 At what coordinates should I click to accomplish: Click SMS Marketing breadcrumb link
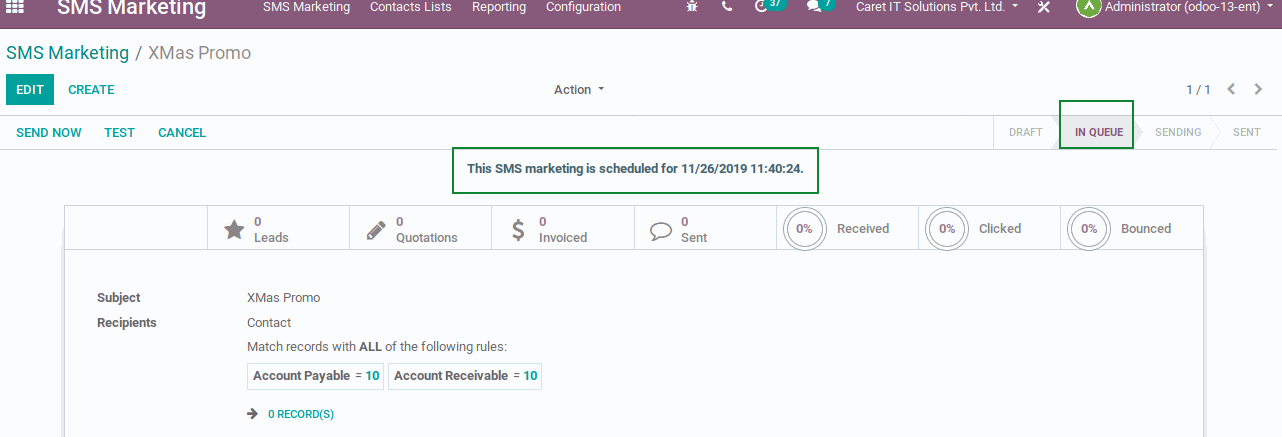point(67,53)
